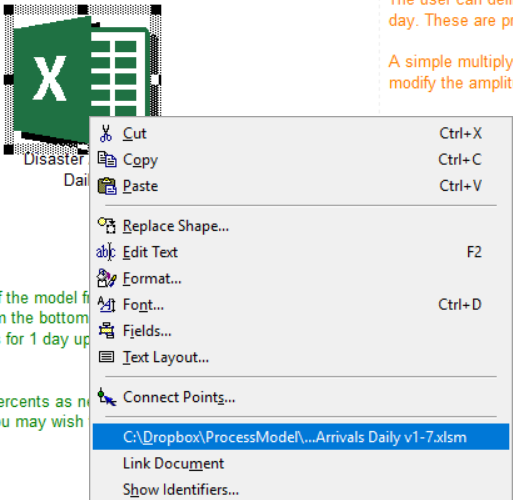Open the Fields... menu entry

click(301, 331)
